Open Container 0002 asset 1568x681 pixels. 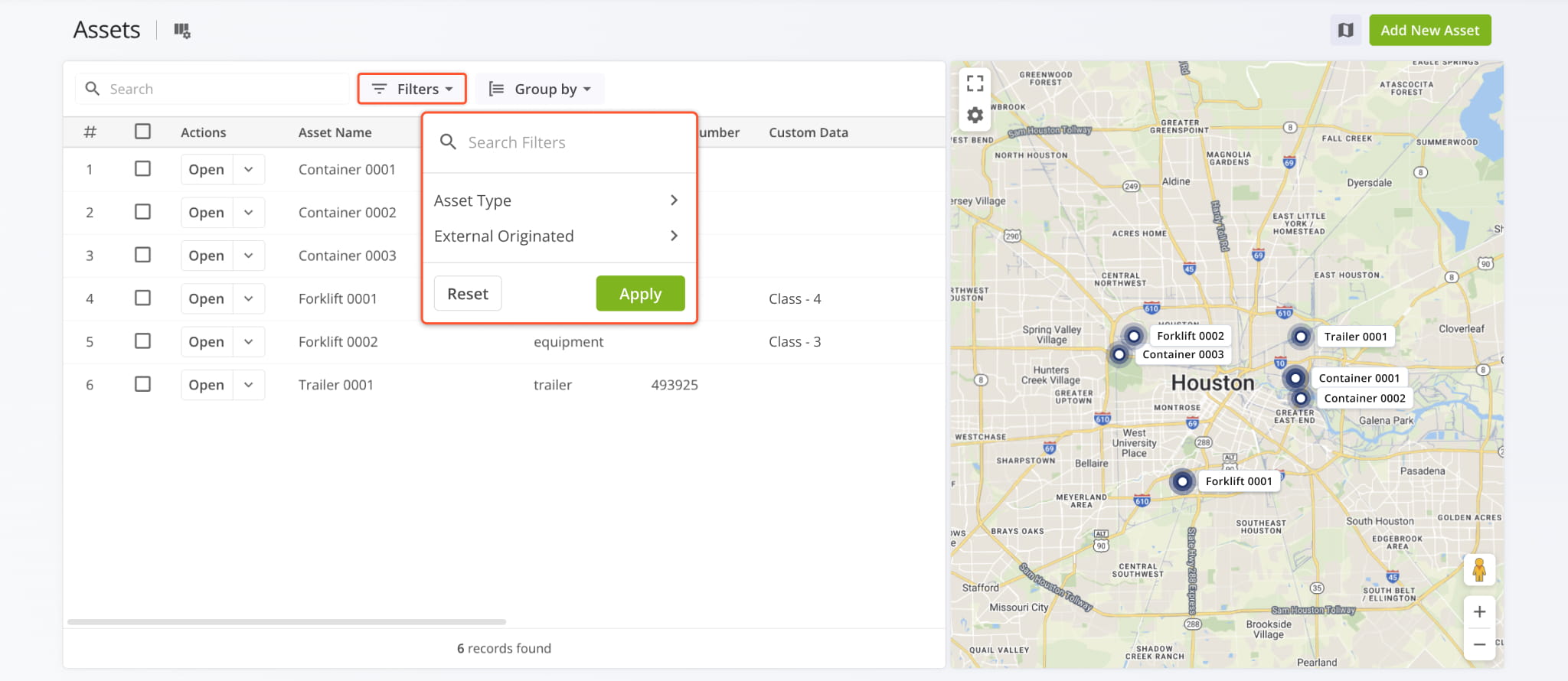[x=207, y=212]
